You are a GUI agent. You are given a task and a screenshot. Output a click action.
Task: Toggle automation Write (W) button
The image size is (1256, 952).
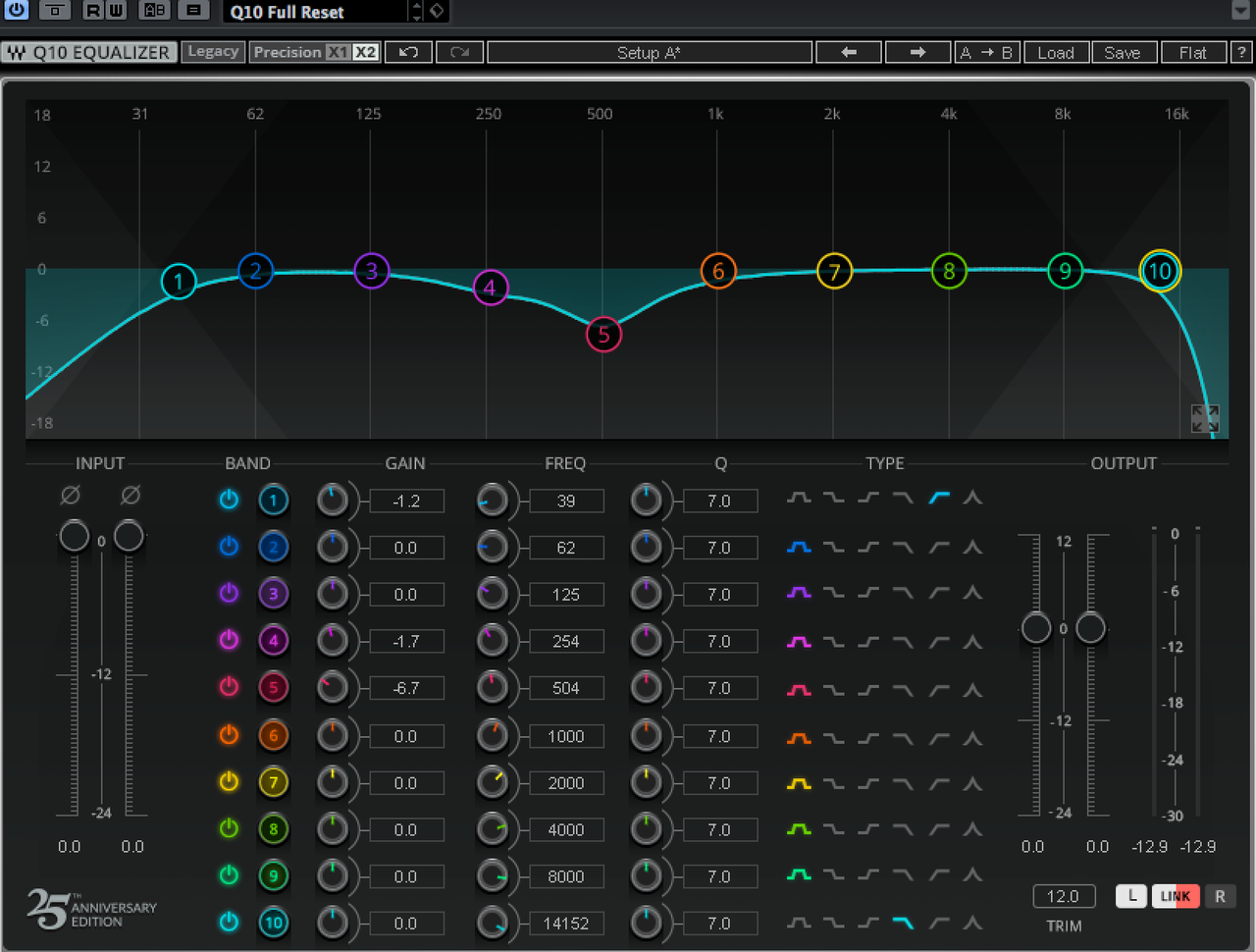[x=116, y=11]
